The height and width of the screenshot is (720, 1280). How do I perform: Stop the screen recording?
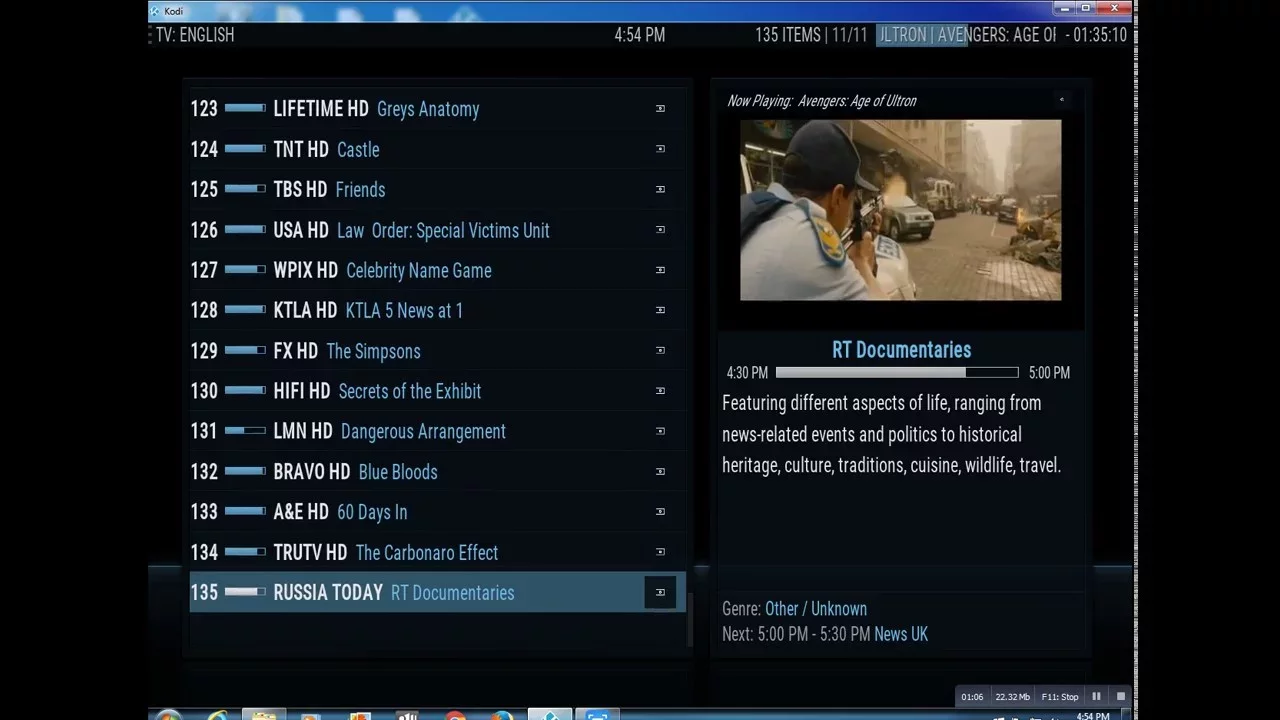click(x=1120, y=696)
